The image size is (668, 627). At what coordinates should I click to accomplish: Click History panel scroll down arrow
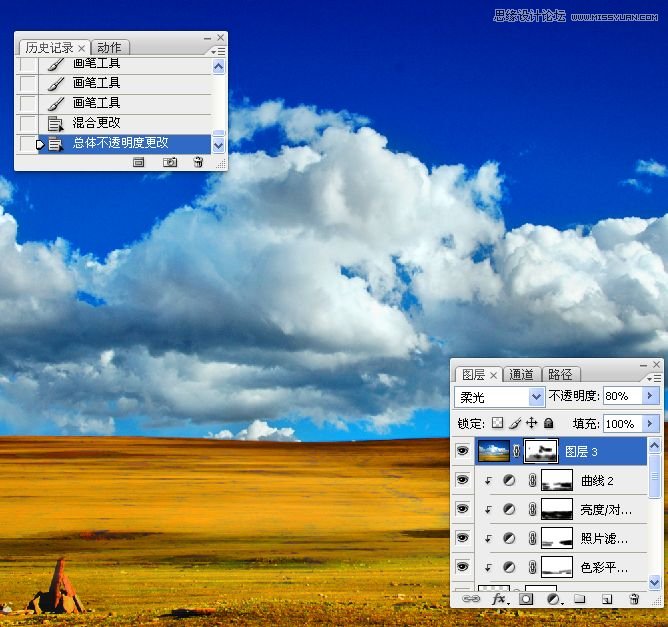pyautogui.click(x=218, y=146)
